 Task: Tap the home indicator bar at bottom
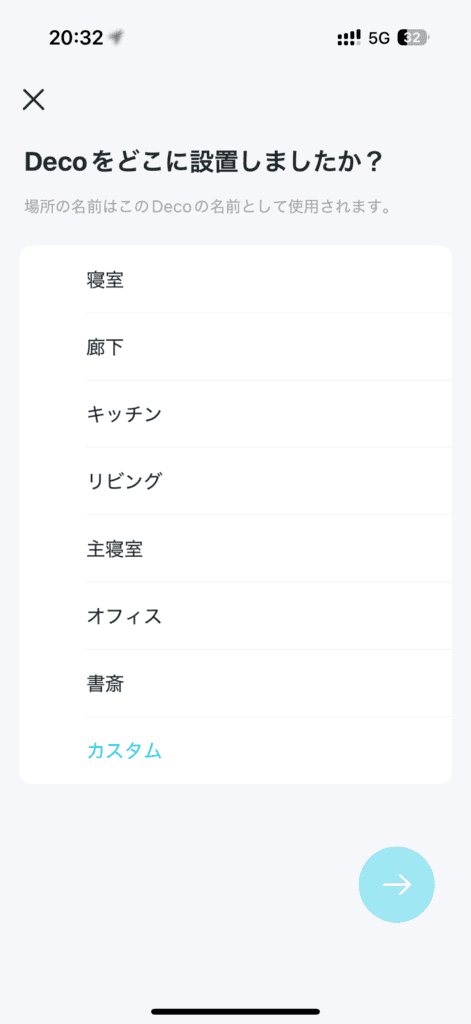235,1012
